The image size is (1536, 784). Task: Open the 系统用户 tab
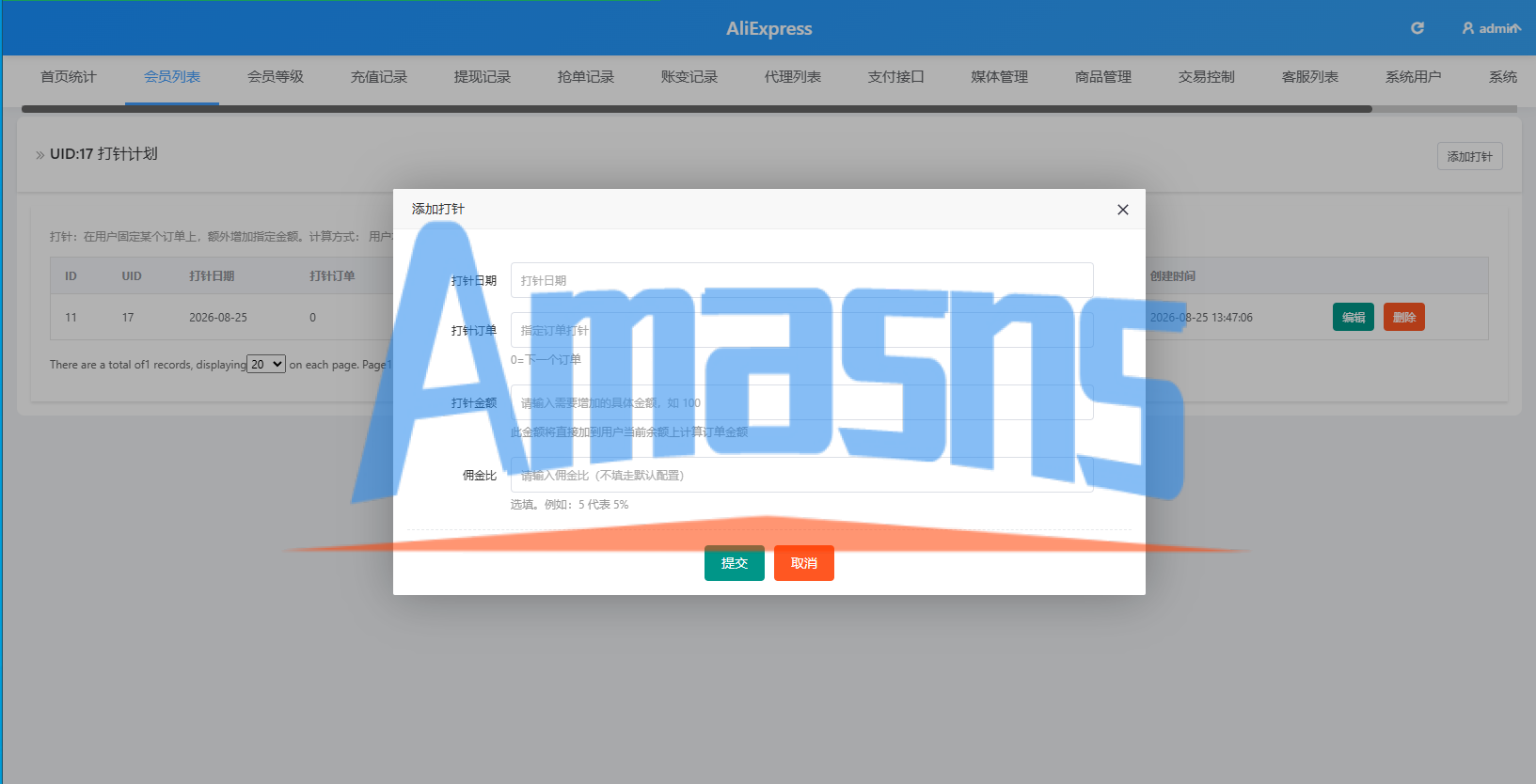pos(1414,77)
